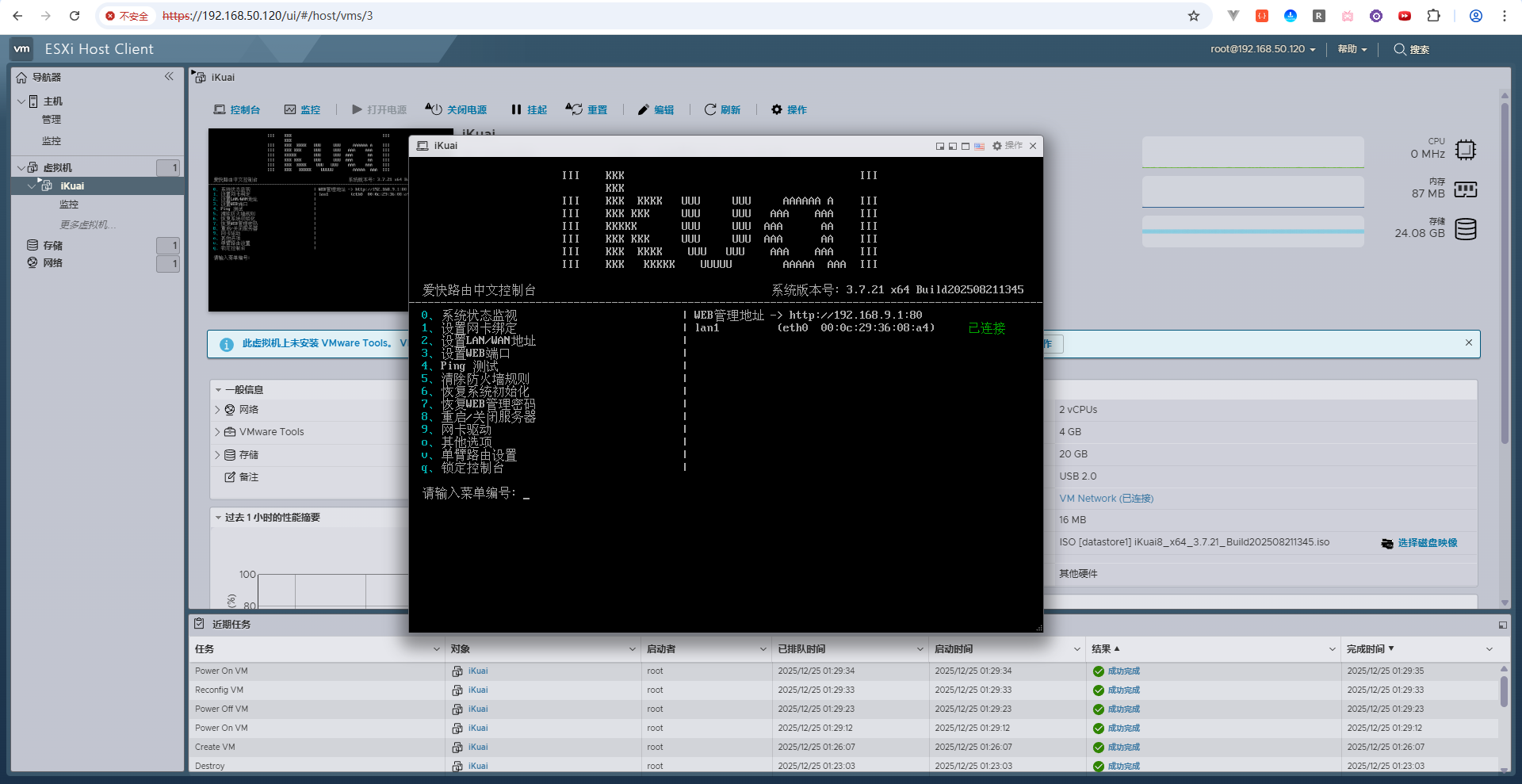Click the 重置 (reset) VM icon
The width and height of the screenshot is (1522, 784).
[574, 109]
